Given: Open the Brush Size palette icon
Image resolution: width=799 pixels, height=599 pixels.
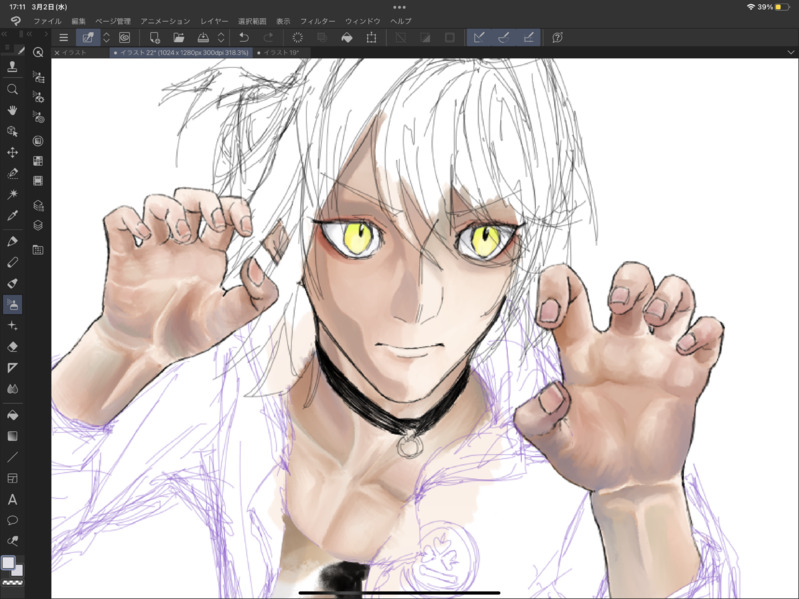Looking at the screenshot, I should point(38,117).
